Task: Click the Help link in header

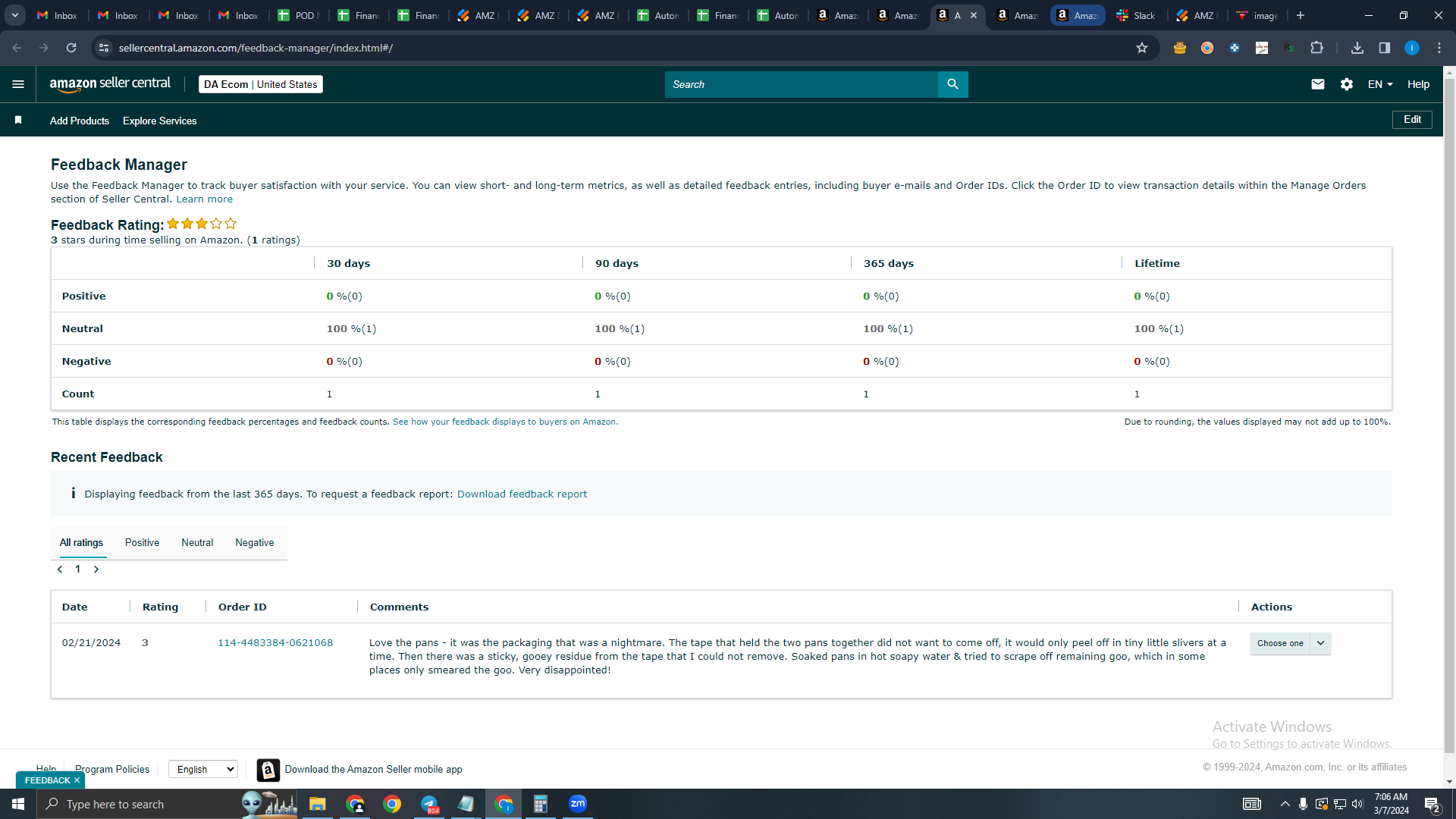Action: (x=1418, y=84)
